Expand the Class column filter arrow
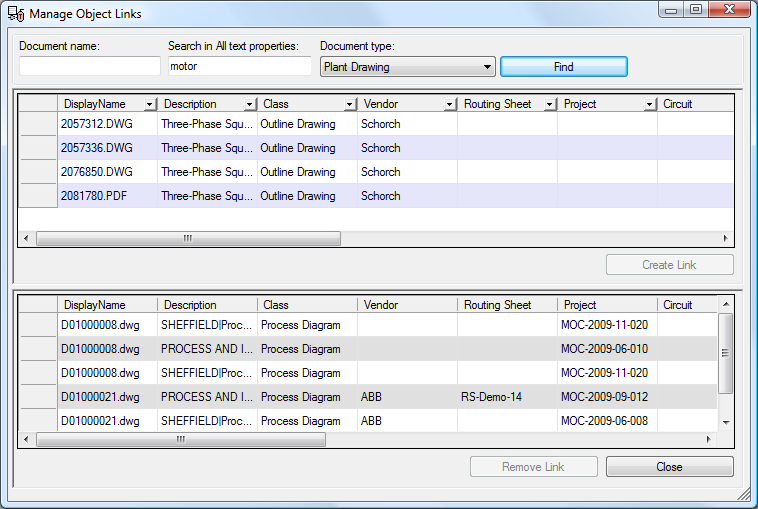The width and height of the screenshot is (758, 509). pos(350,104)
